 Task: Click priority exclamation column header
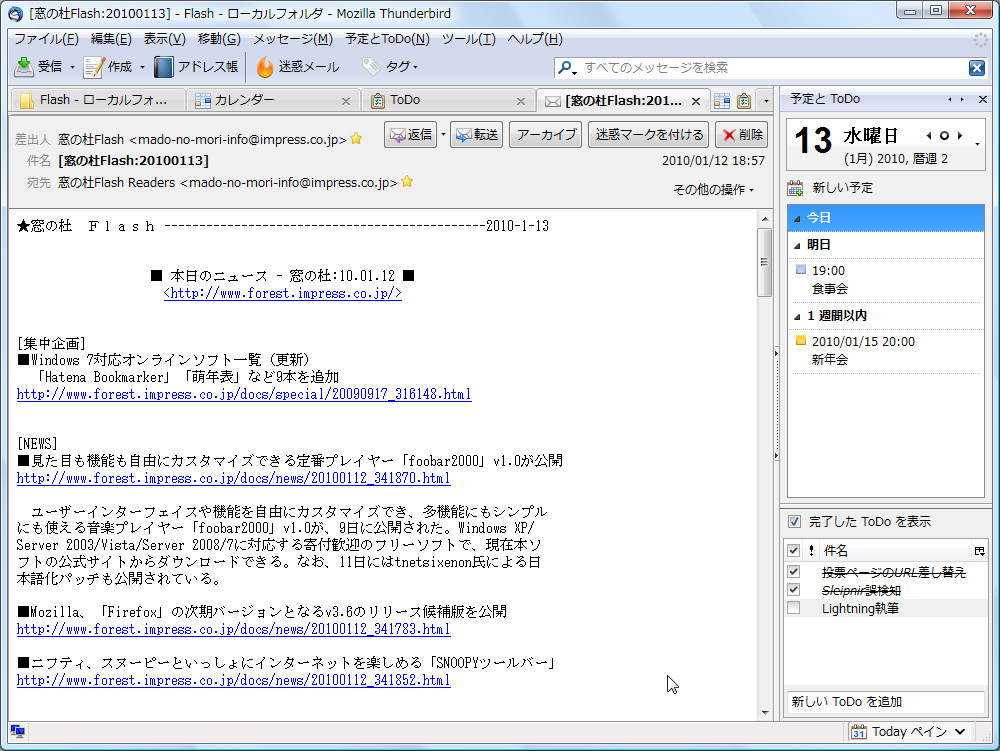(x=811, y=551)
